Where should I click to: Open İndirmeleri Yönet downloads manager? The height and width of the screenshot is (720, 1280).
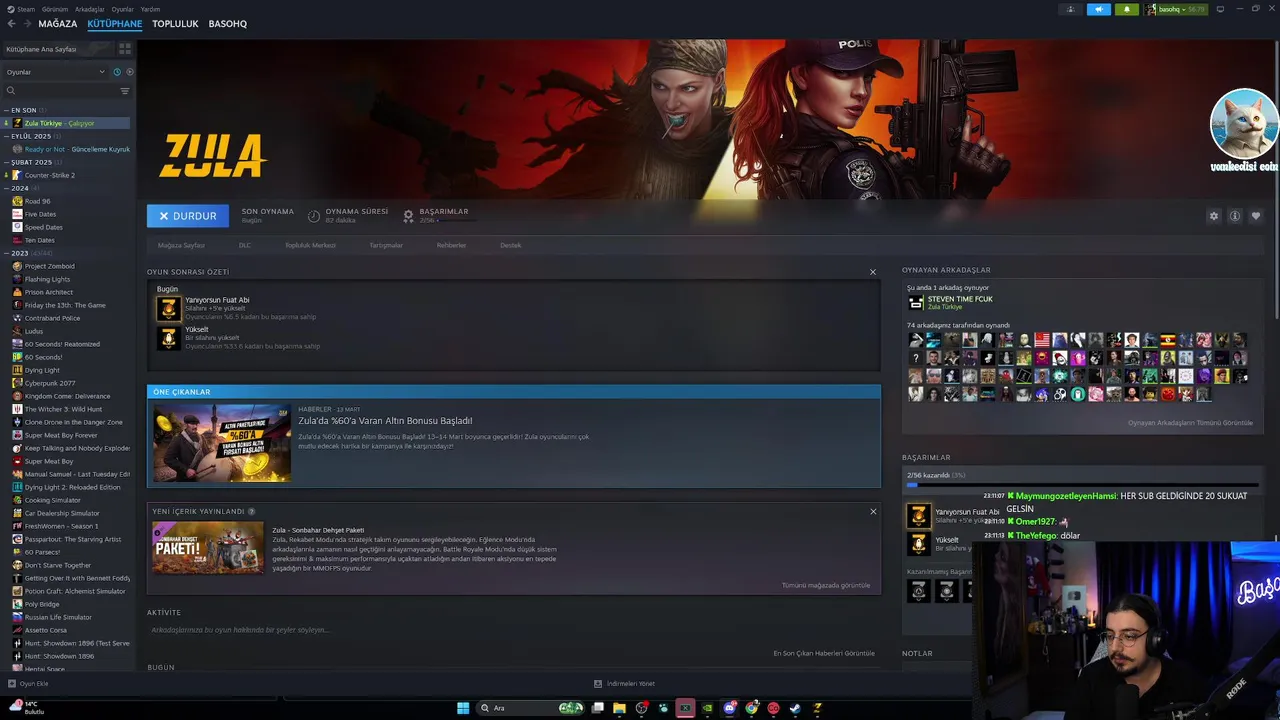coord(625,684)
